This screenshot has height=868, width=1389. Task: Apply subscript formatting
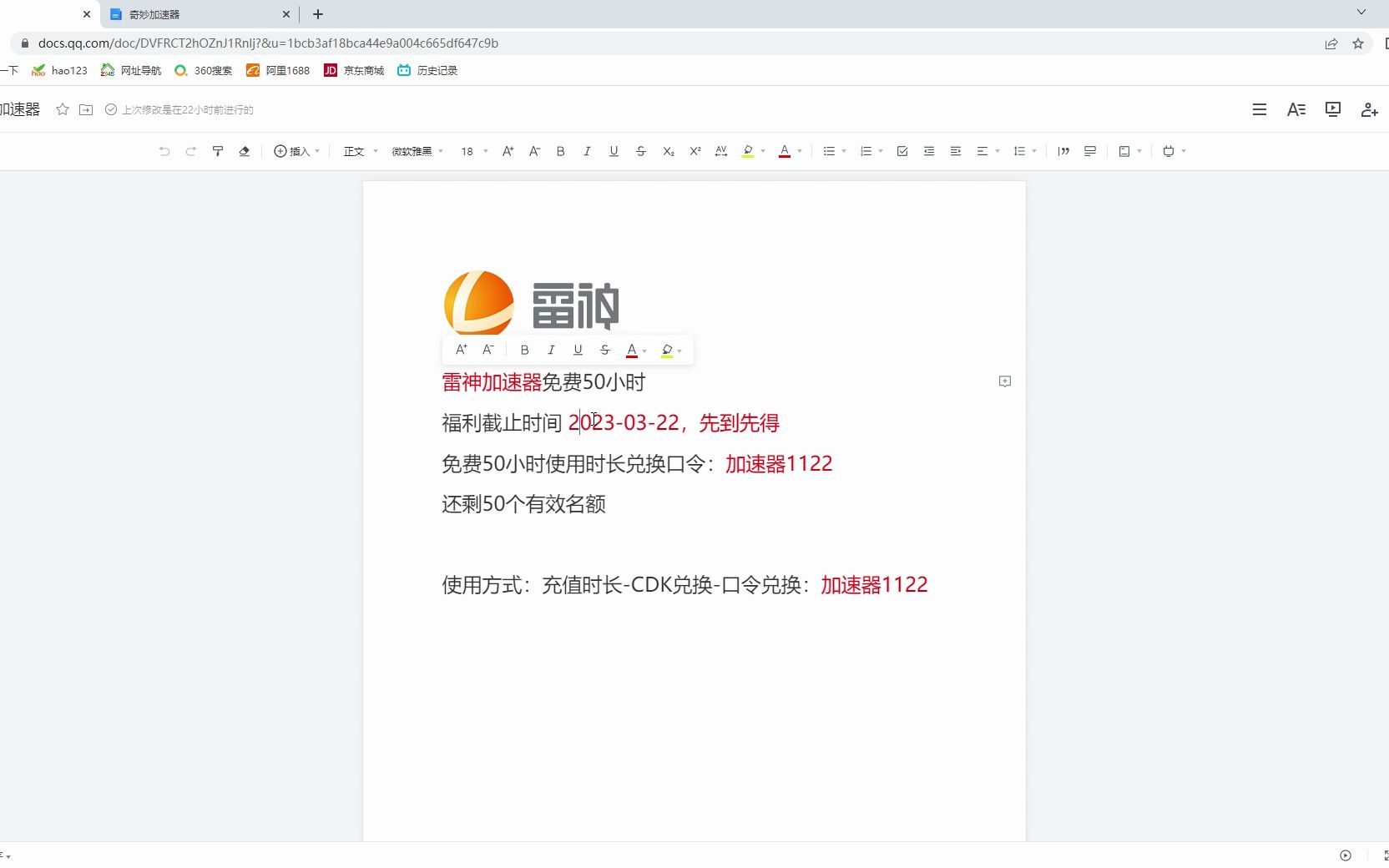click(x=669, y=151)
